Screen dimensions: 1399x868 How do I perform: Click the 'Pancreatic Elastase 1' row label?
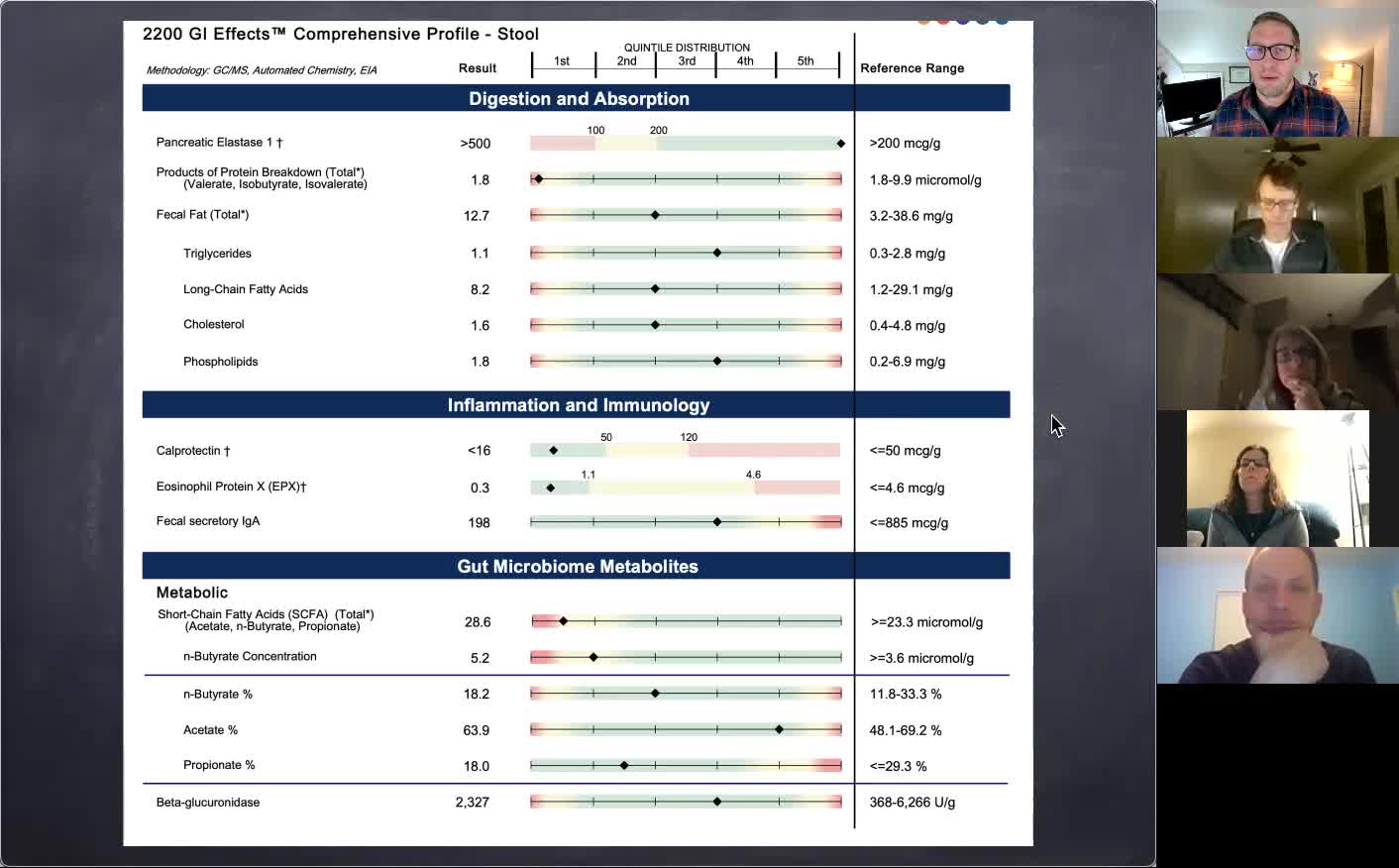(x=219, y=143)
